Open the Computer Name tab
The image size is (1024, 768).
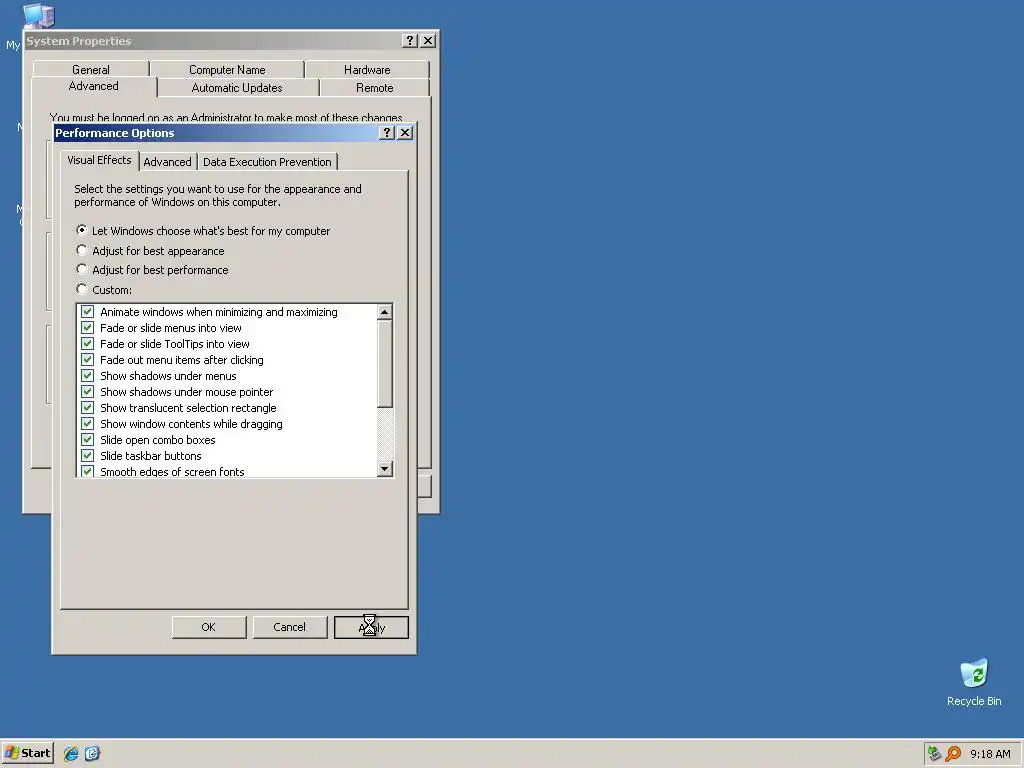[227, 69]
